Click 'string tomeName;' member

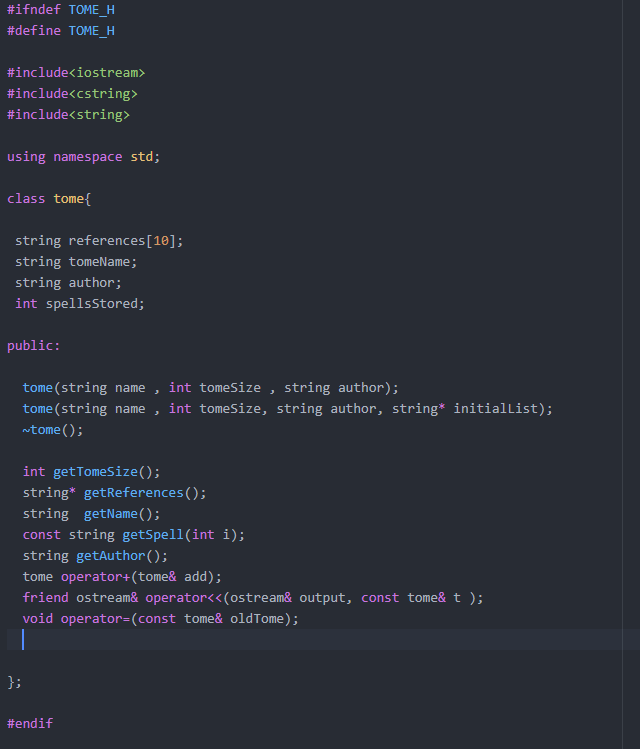tap(76, 262)
